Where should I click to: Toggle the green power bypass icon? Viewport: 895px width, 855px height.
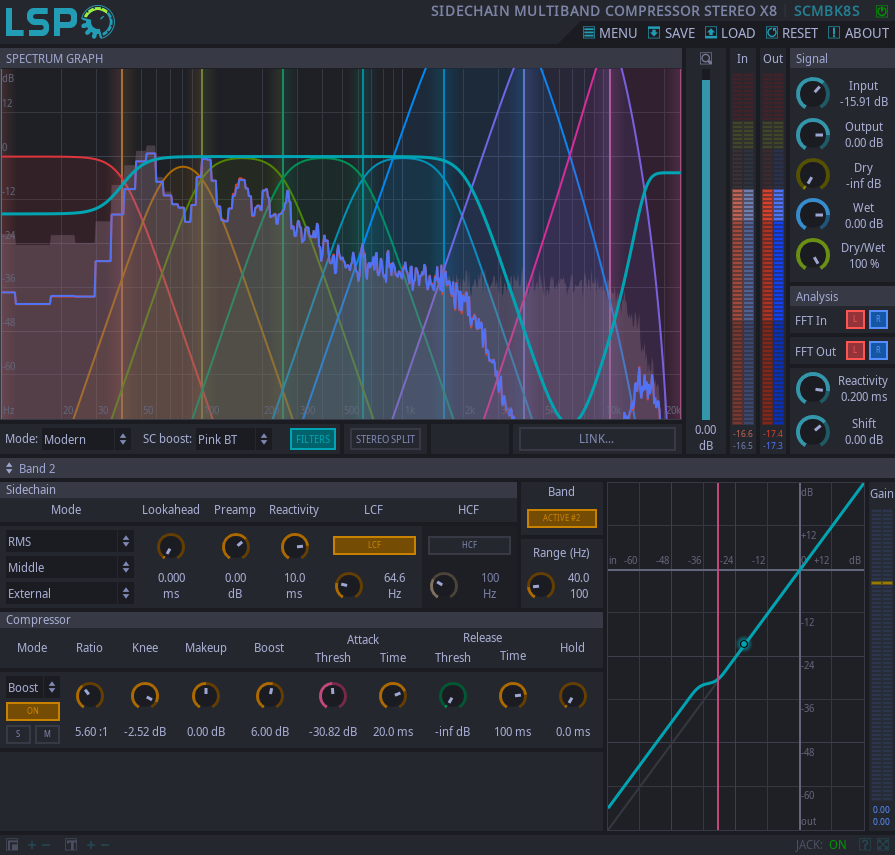click(x=882, y=11)
